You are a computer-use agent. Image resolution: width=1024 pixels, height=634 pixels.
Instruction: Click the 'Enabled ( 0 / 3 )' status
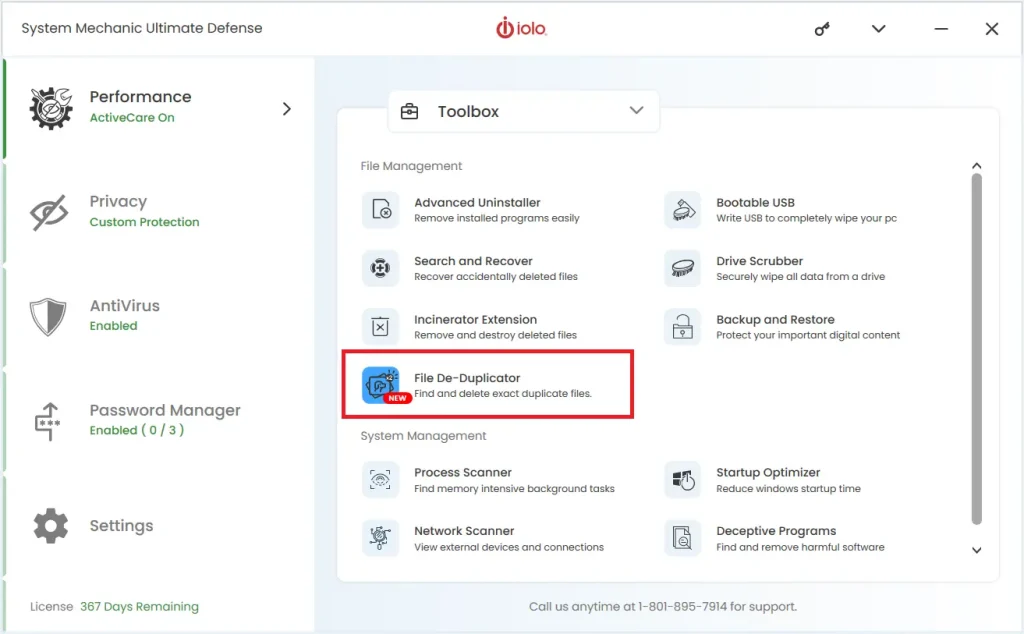(136, 430)
